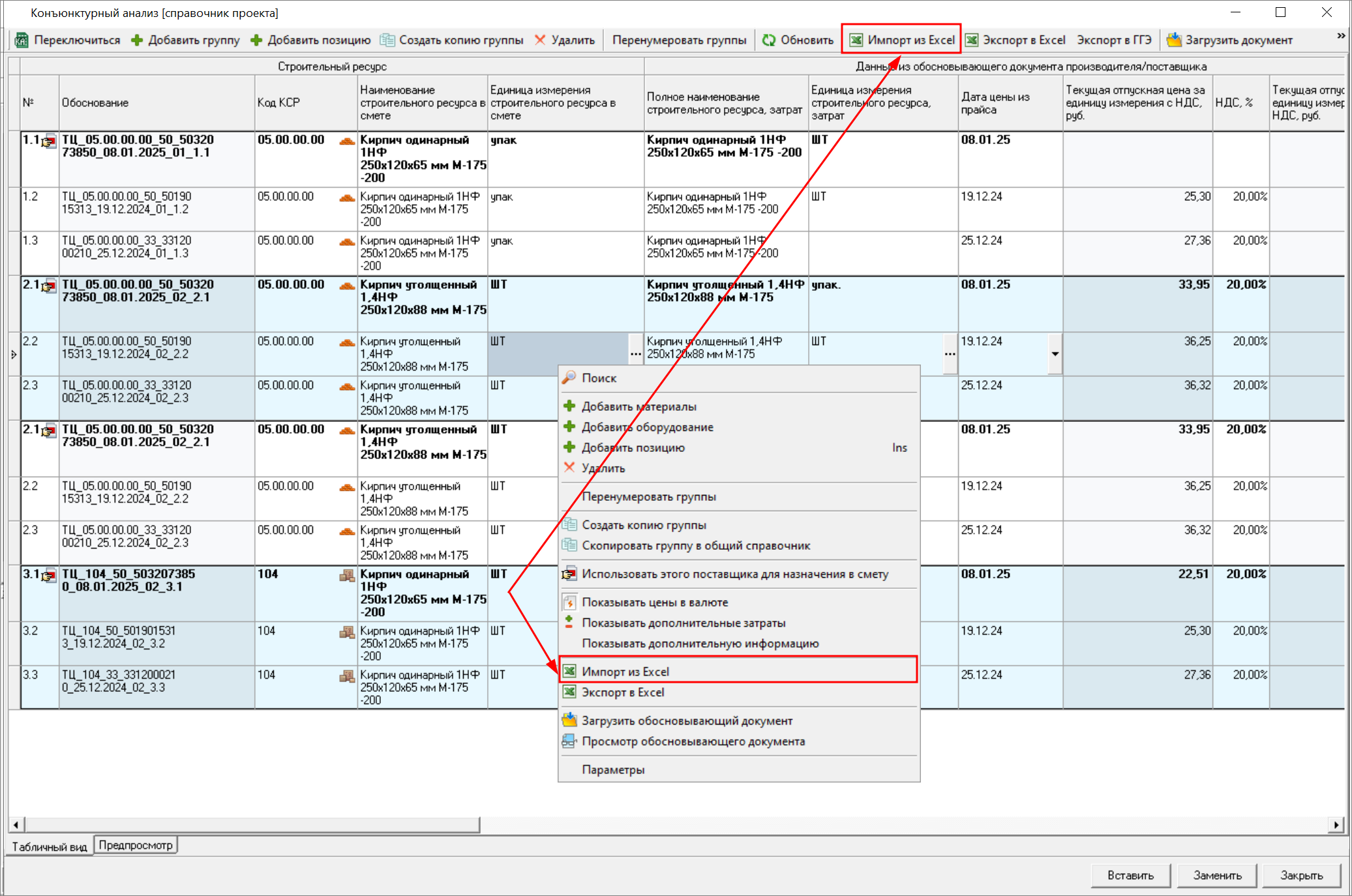
Task: Click Использовать этого поставщика icon in menu
Action: tap(569, 574)
